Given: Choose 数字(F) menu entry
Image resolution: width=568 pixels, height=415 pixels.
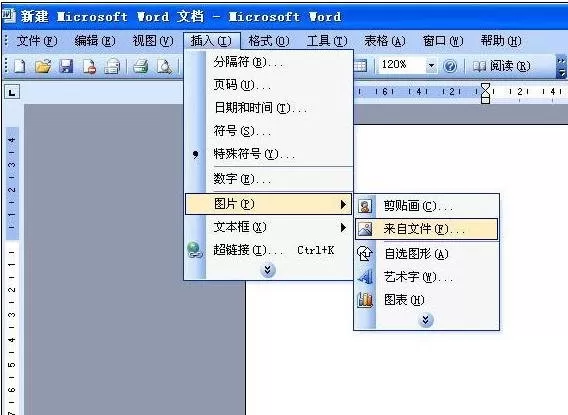Looking at the screenshot, I should click(268, 179).
